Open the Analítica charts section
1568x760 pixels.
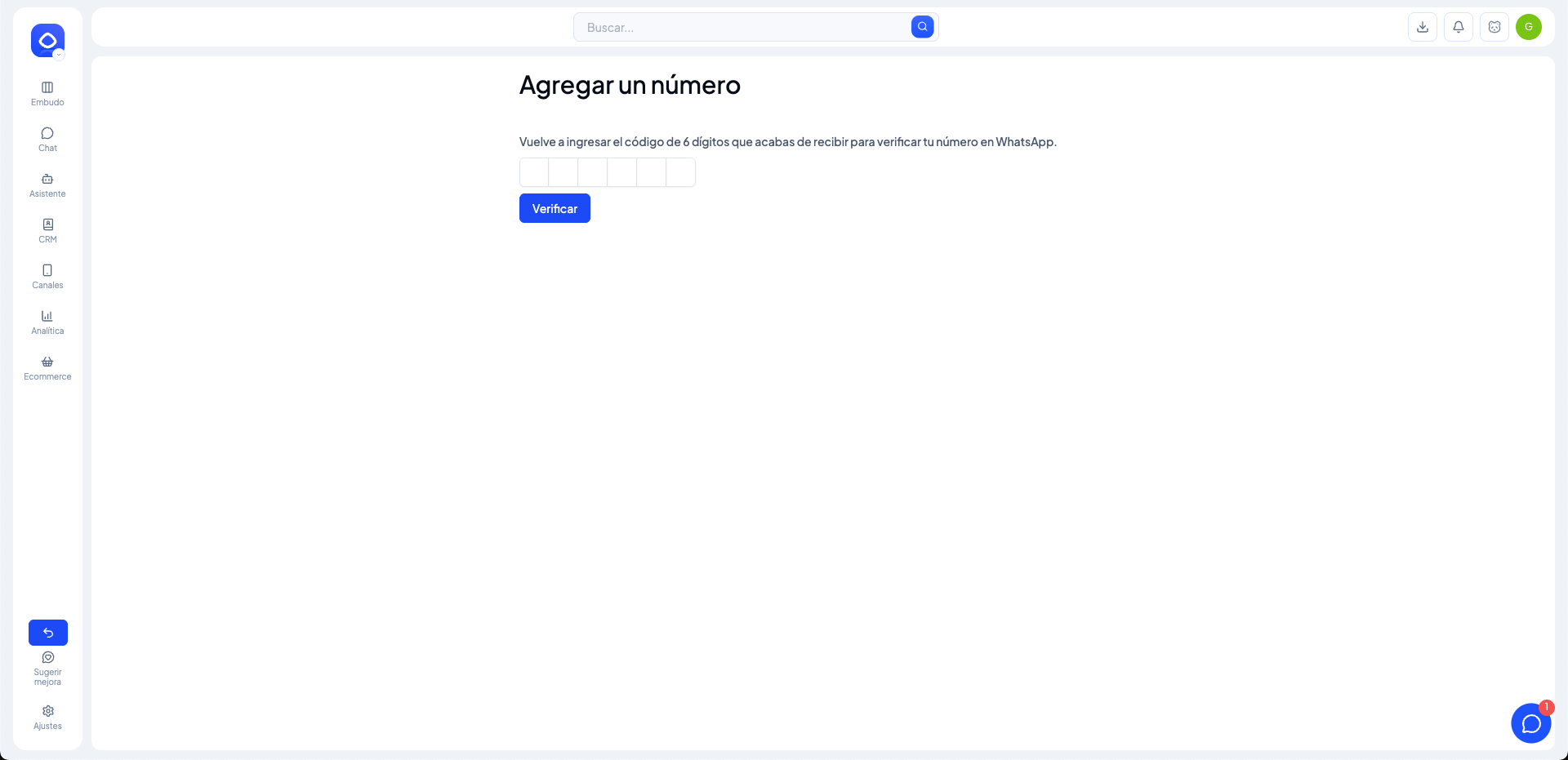[47, 322]
